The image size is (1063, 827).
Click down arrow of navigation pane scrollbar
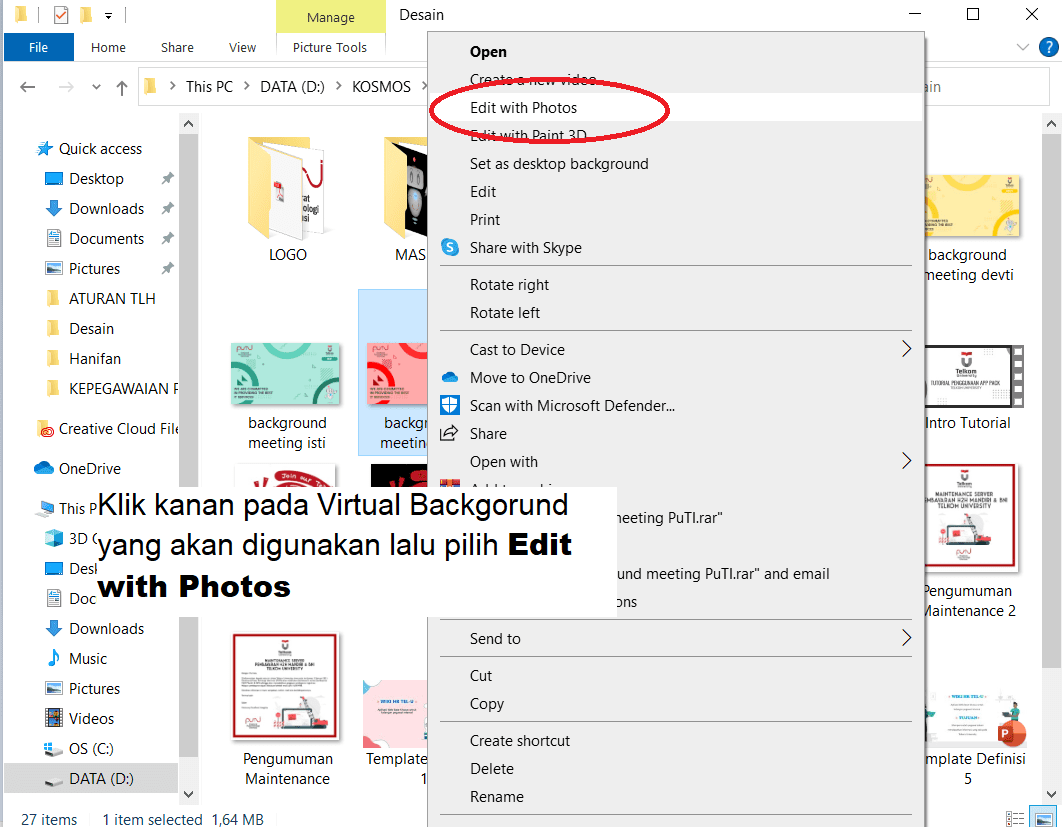(188, 793)
